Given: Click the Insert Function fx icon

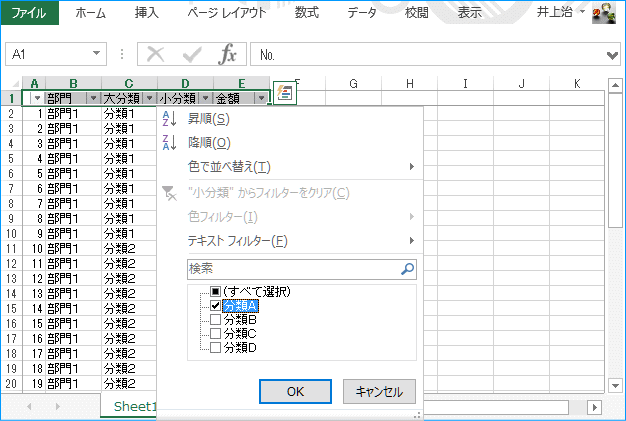Looking at the screenshot, I should 227,55.
